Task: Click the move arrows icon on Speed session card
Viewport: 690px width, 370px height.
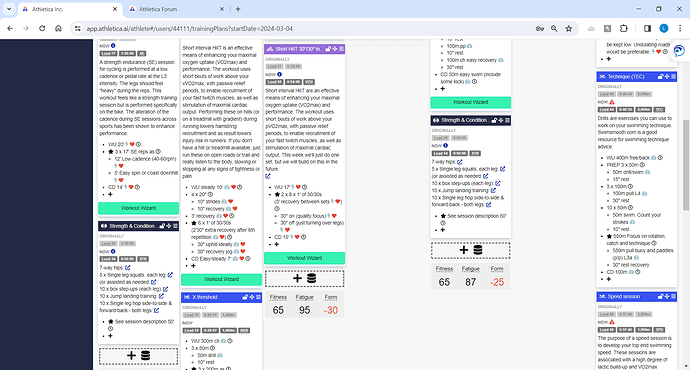Action: 667,297
